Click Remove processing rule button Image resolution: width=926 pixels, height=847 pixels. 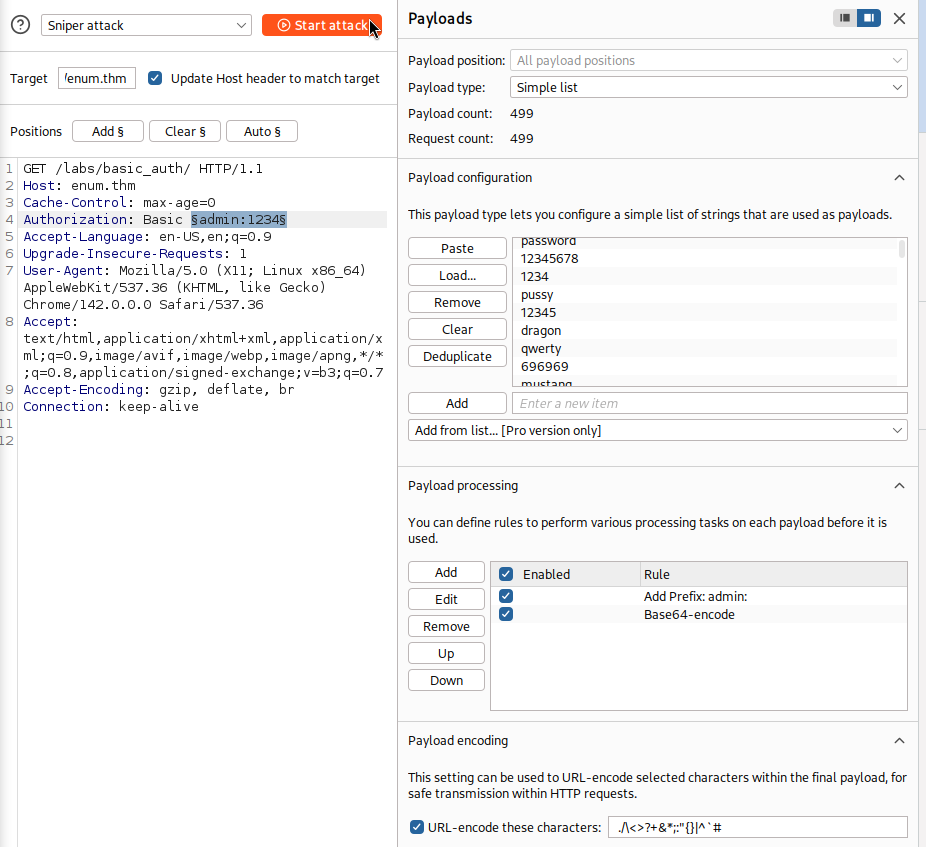[446, 626]
